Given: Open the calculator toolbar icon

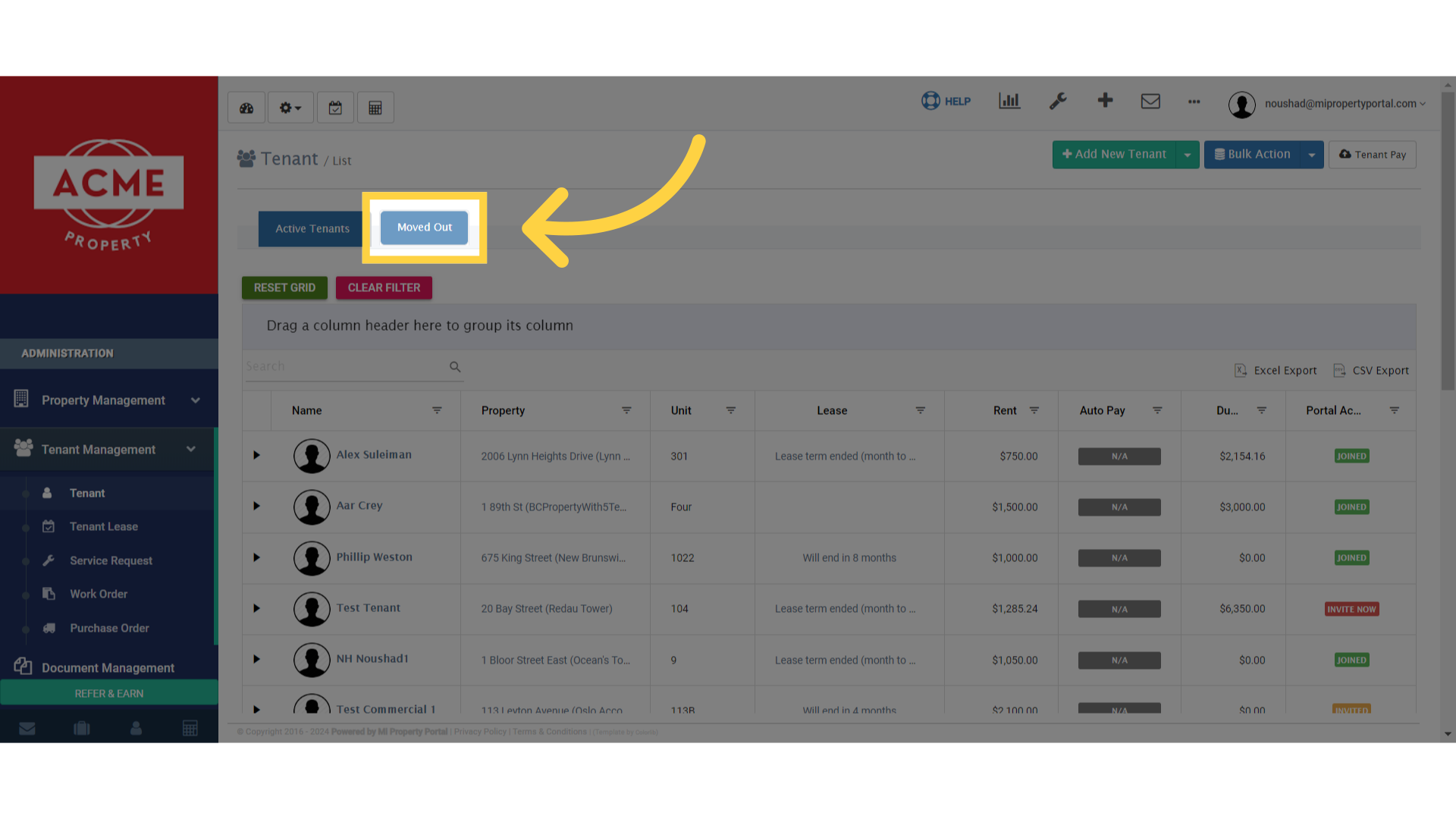Looking at the screenshot, I should (375, 108).
